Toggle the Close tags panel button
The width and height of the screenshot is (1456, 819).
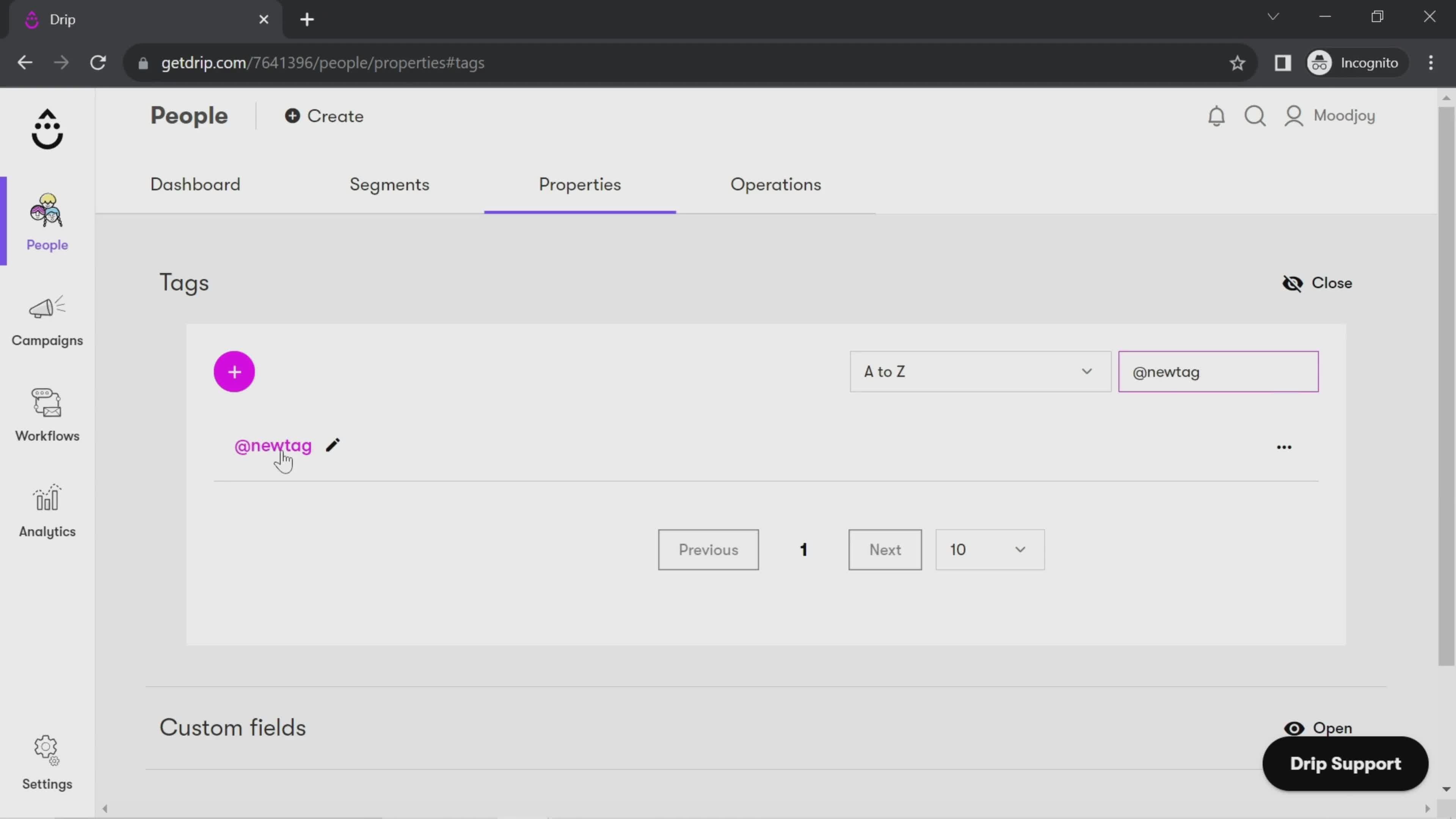point(1320,283)
